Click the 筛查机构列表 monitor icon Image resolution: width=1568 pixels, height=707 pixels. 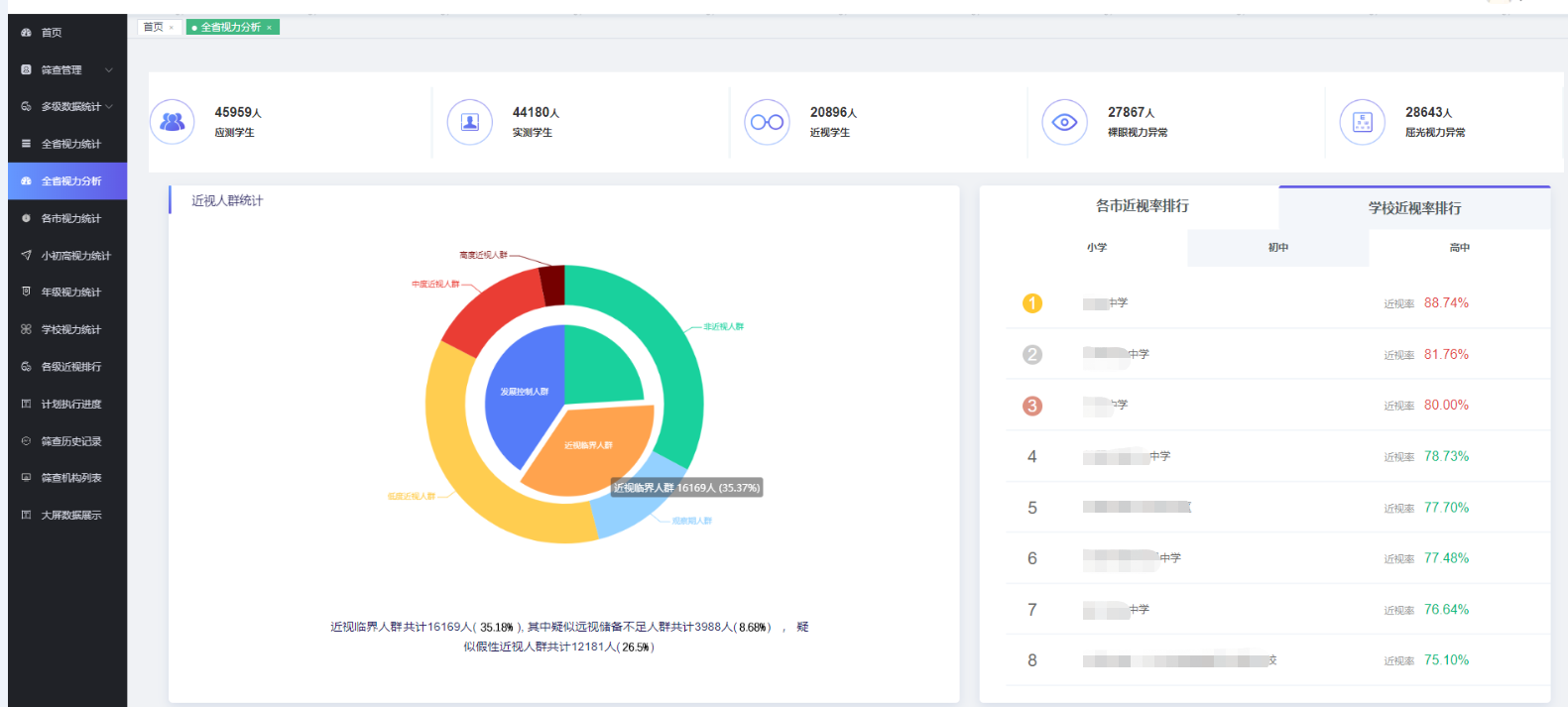(x=26, y=478)
